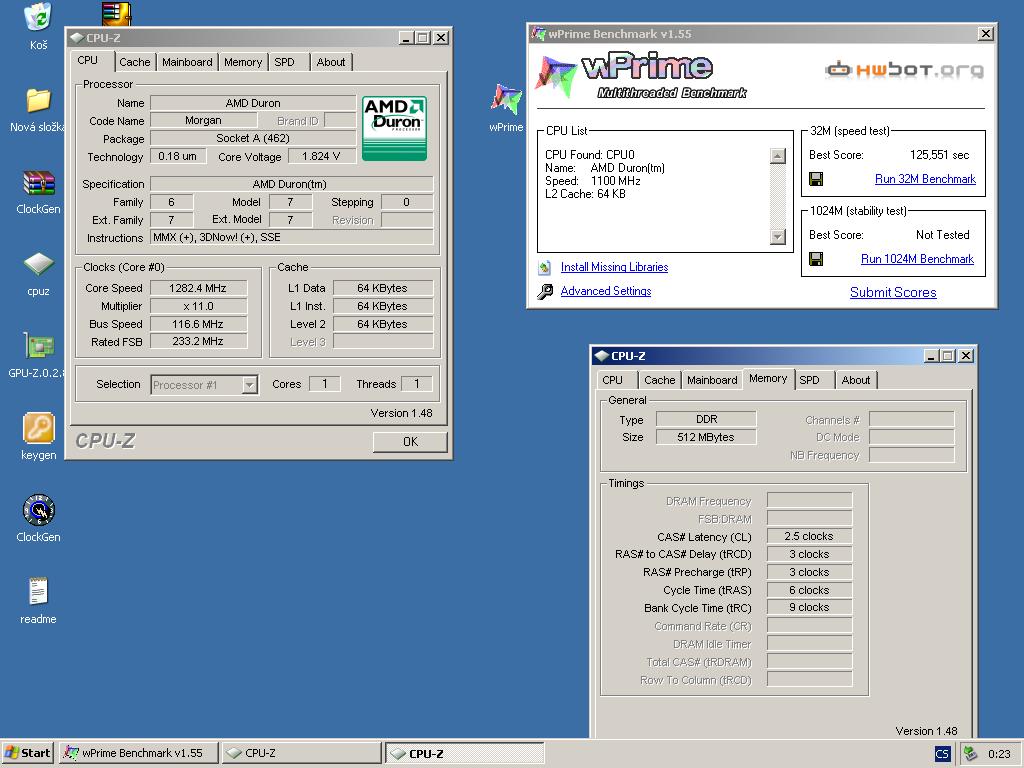Click the Core Voltage 1.824 V value
This screenshot has width=1024, height=768.
tap(321, 156)
